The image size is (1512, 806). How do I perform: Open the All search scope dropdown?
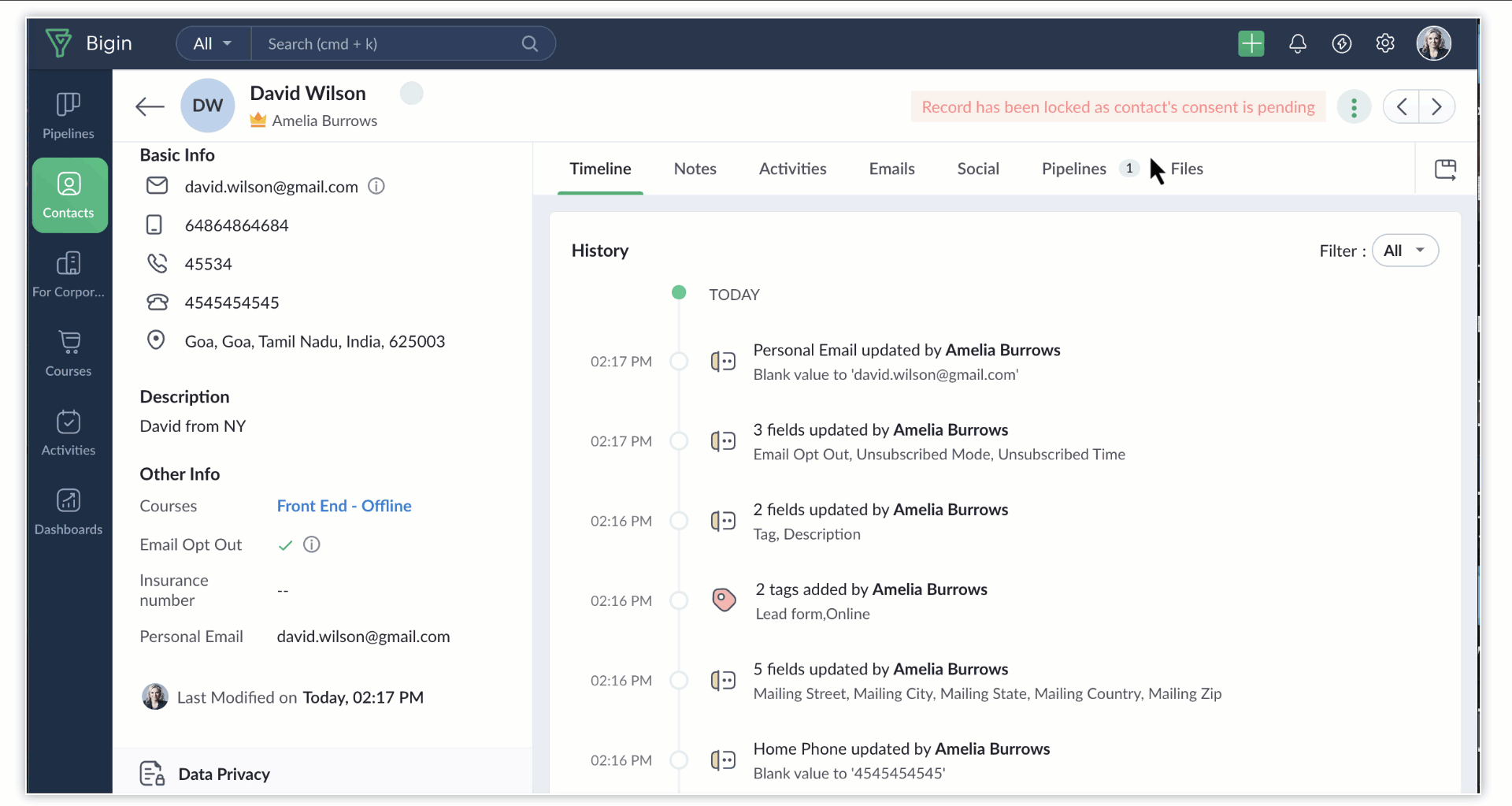pos(213,43)
